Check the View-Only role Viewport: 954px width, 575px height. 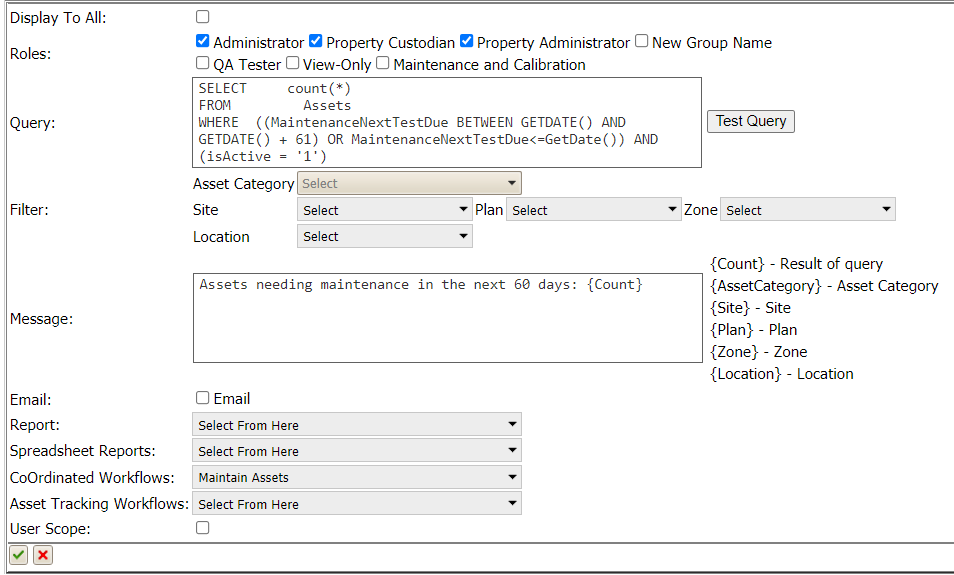tap(293, 63)
